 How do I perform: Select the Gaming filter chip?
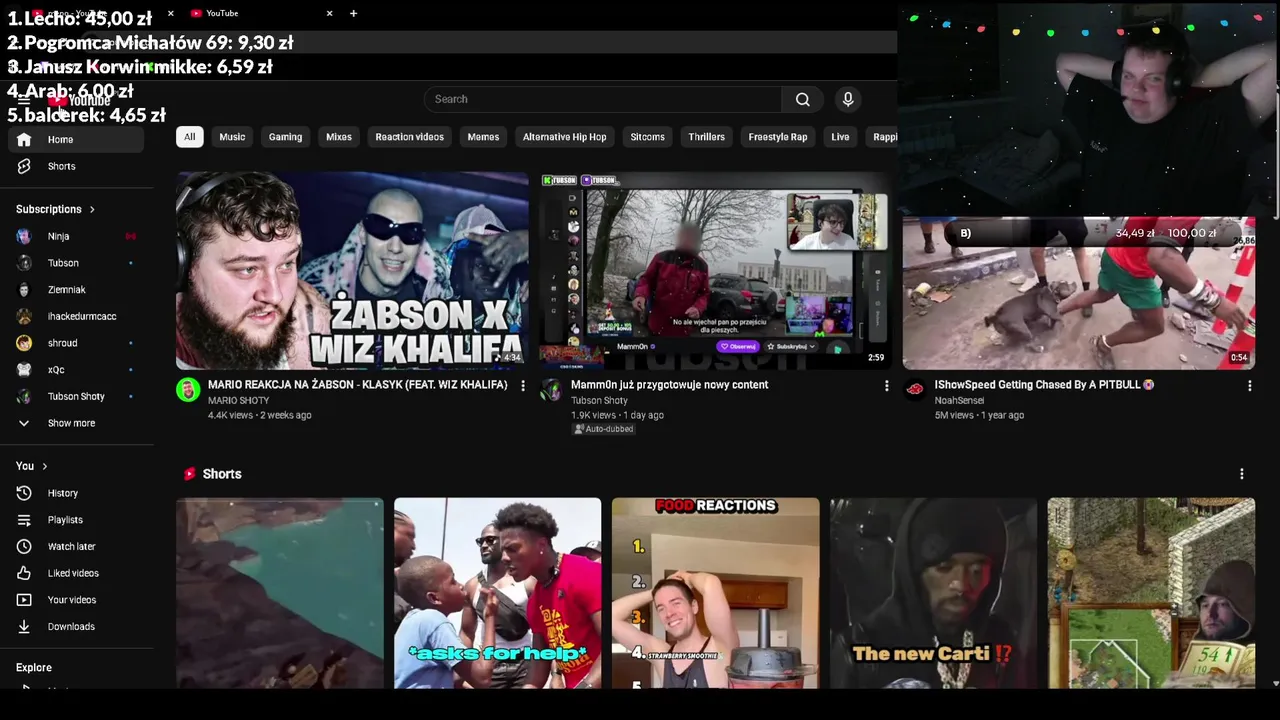click(x=285, y=137)
